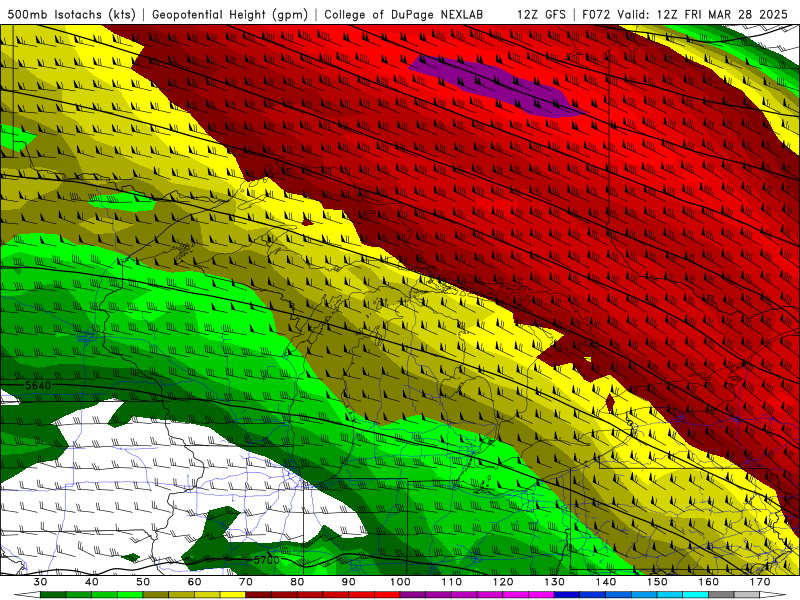Click the colorbar label '70'
Image resolution: width=800 pixels, height=600 pixels.
coord(246,582)
